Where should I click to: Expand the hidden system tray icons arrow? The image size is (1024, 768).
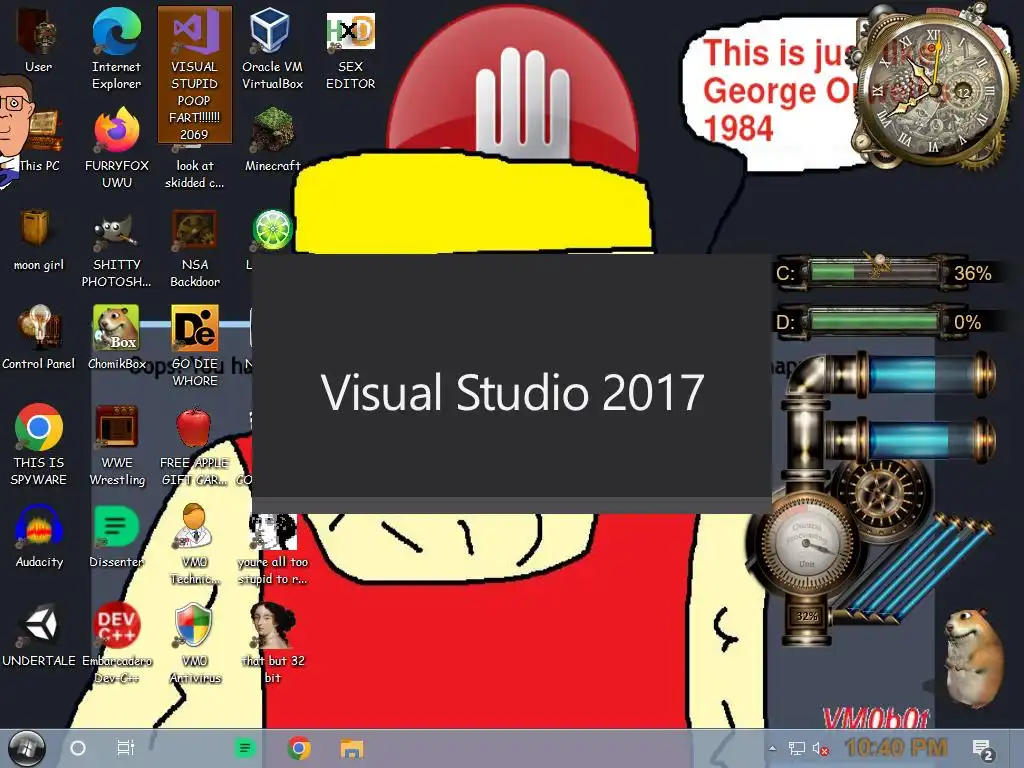[x=773, y=748]
